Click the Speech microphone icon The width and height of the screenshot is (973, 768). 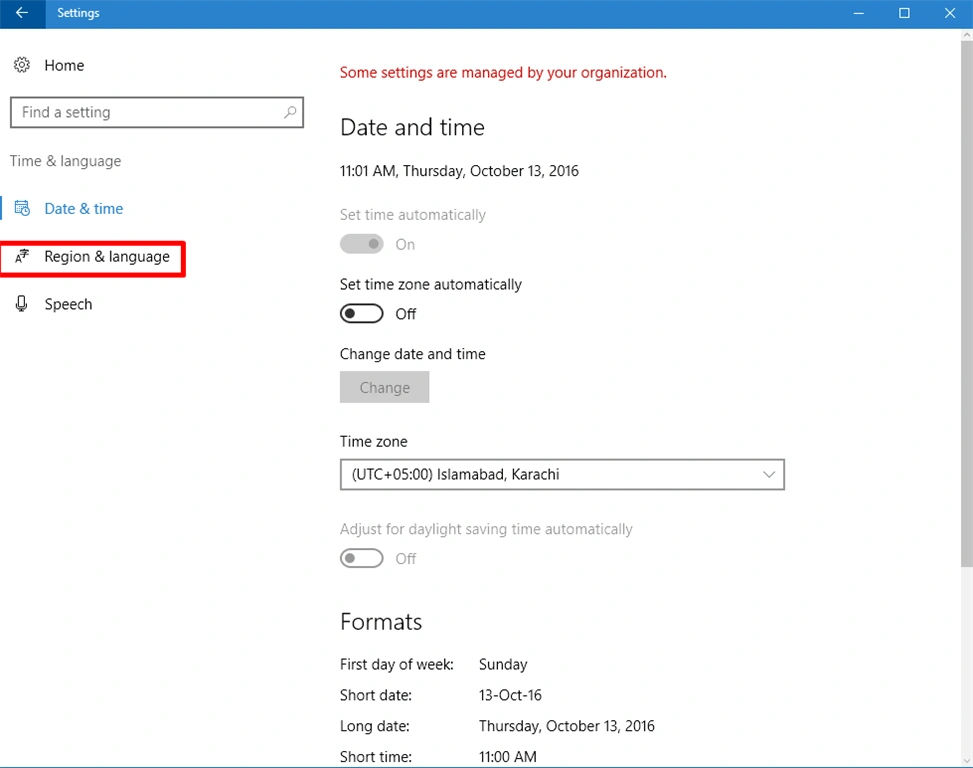(x=22, y=304)
